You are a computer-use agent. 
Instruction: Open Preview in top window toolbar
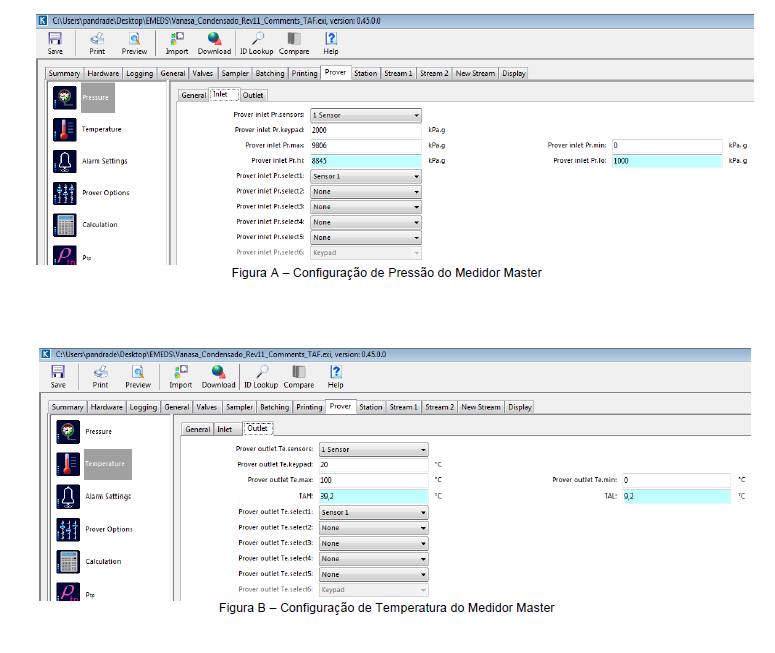tap(134, 39)
